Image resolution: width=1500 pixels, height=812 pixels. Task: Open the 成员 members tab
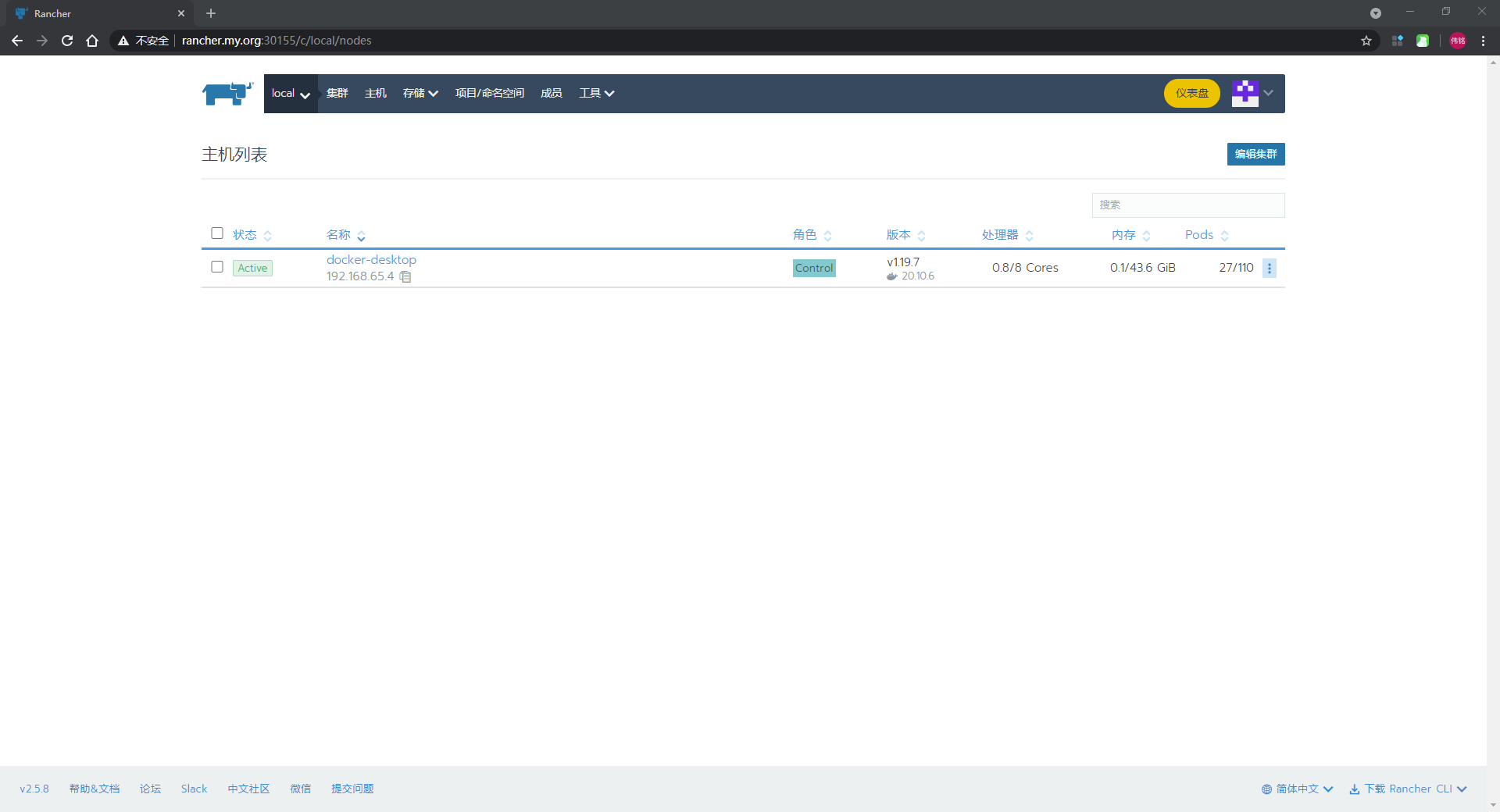551,94
